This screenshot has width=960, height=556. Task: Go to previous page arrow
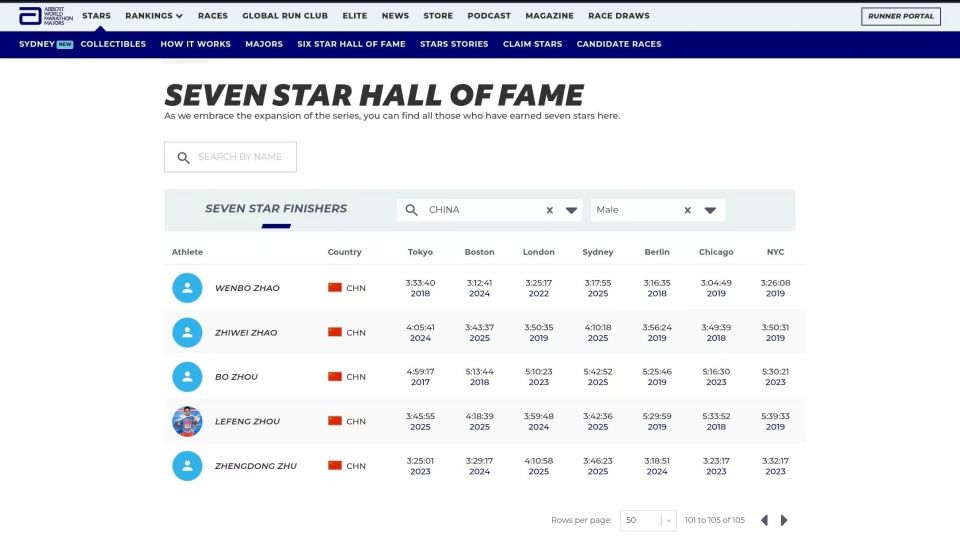coord(764,520)
